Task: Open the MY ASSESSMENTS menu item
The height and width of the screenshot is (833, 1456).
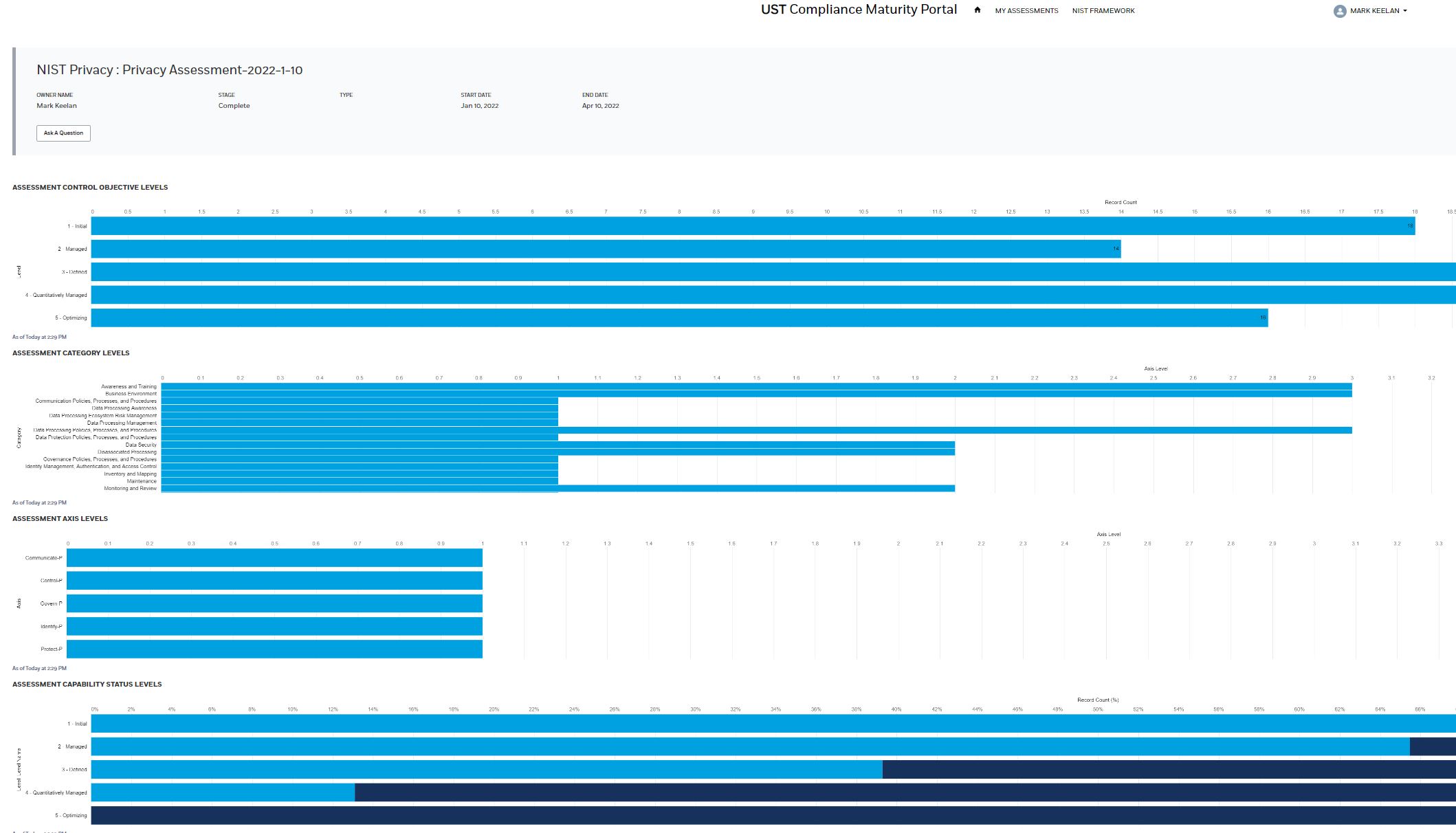Action: [x=1026, y=11]
